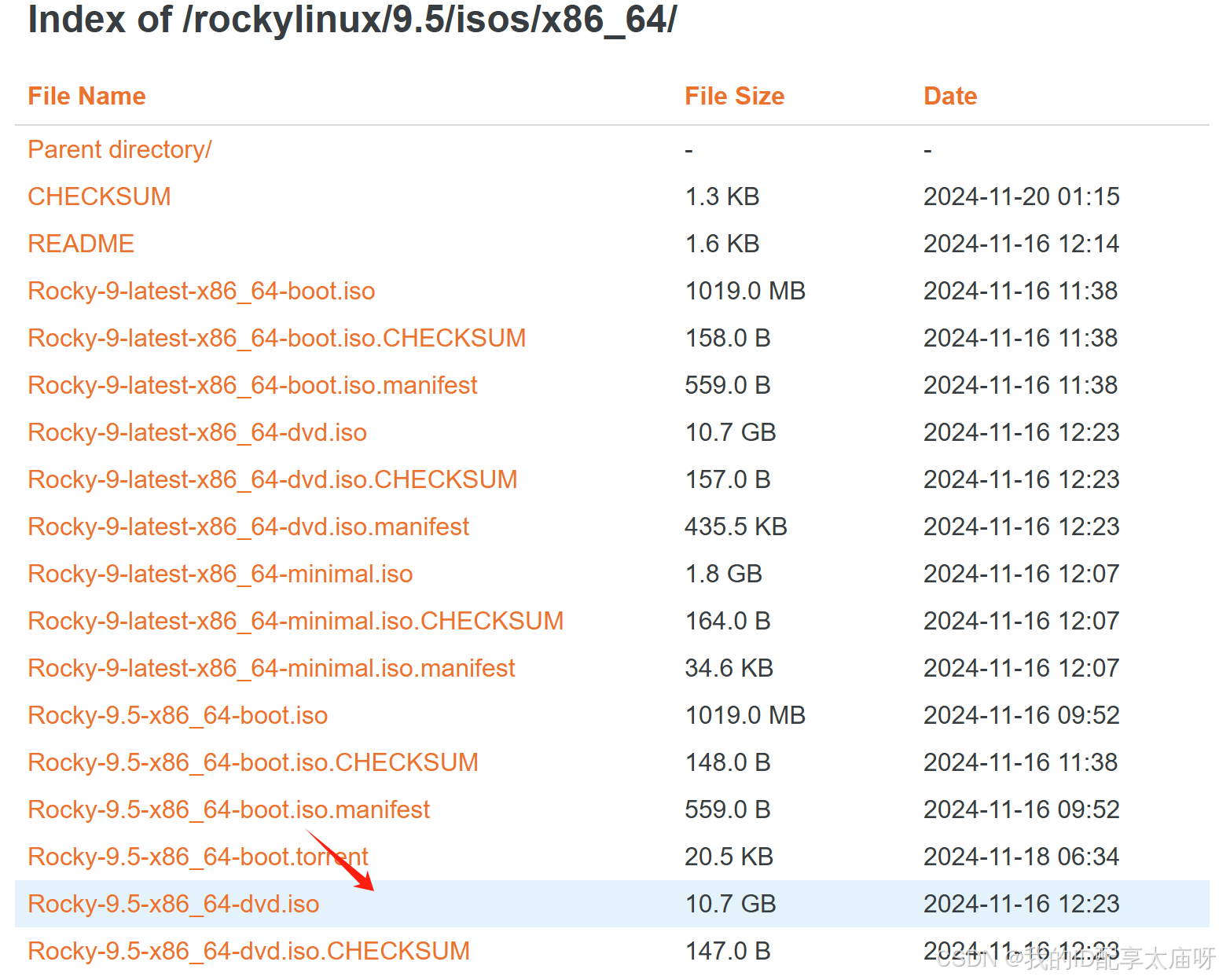Select the date 2024-11-16 09:52 for Rocky-9.5 boot.iso
Screen dimensions: 1219x980
pyautogui.click(x=1022, y=715)
